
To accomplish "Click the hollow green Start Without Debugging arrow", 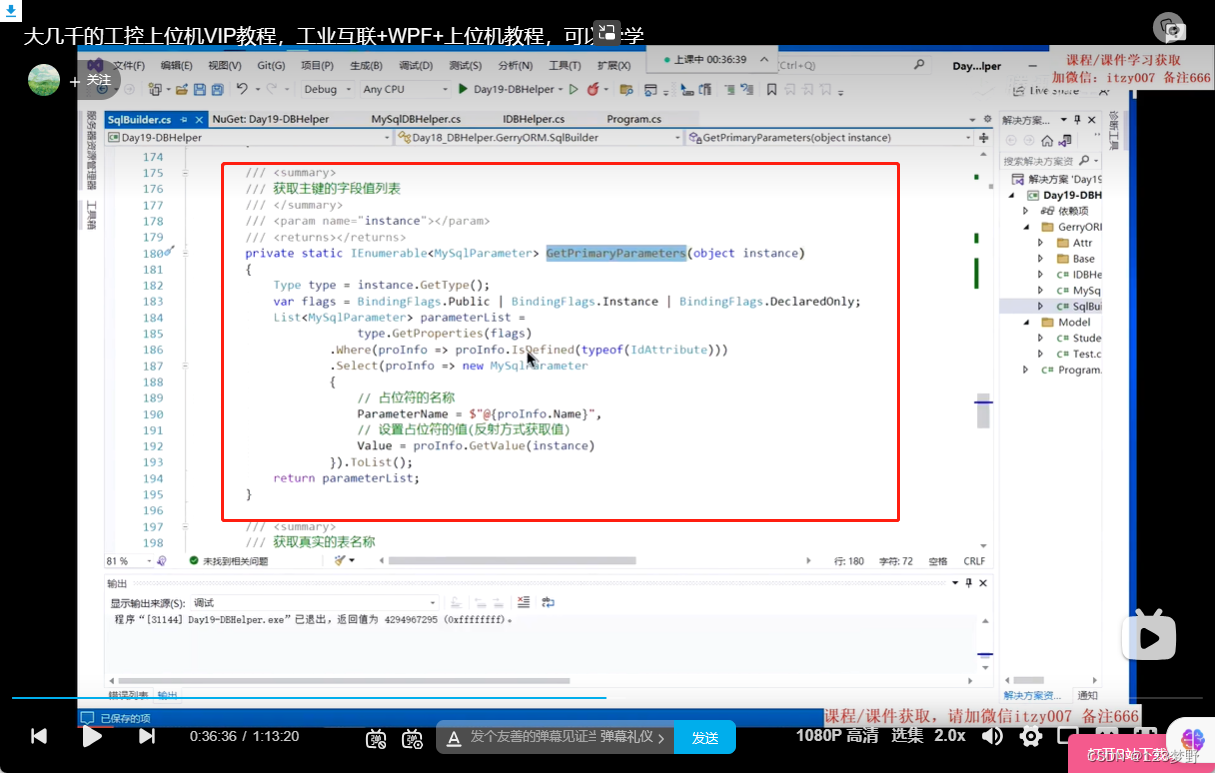I will click(574, 89).
